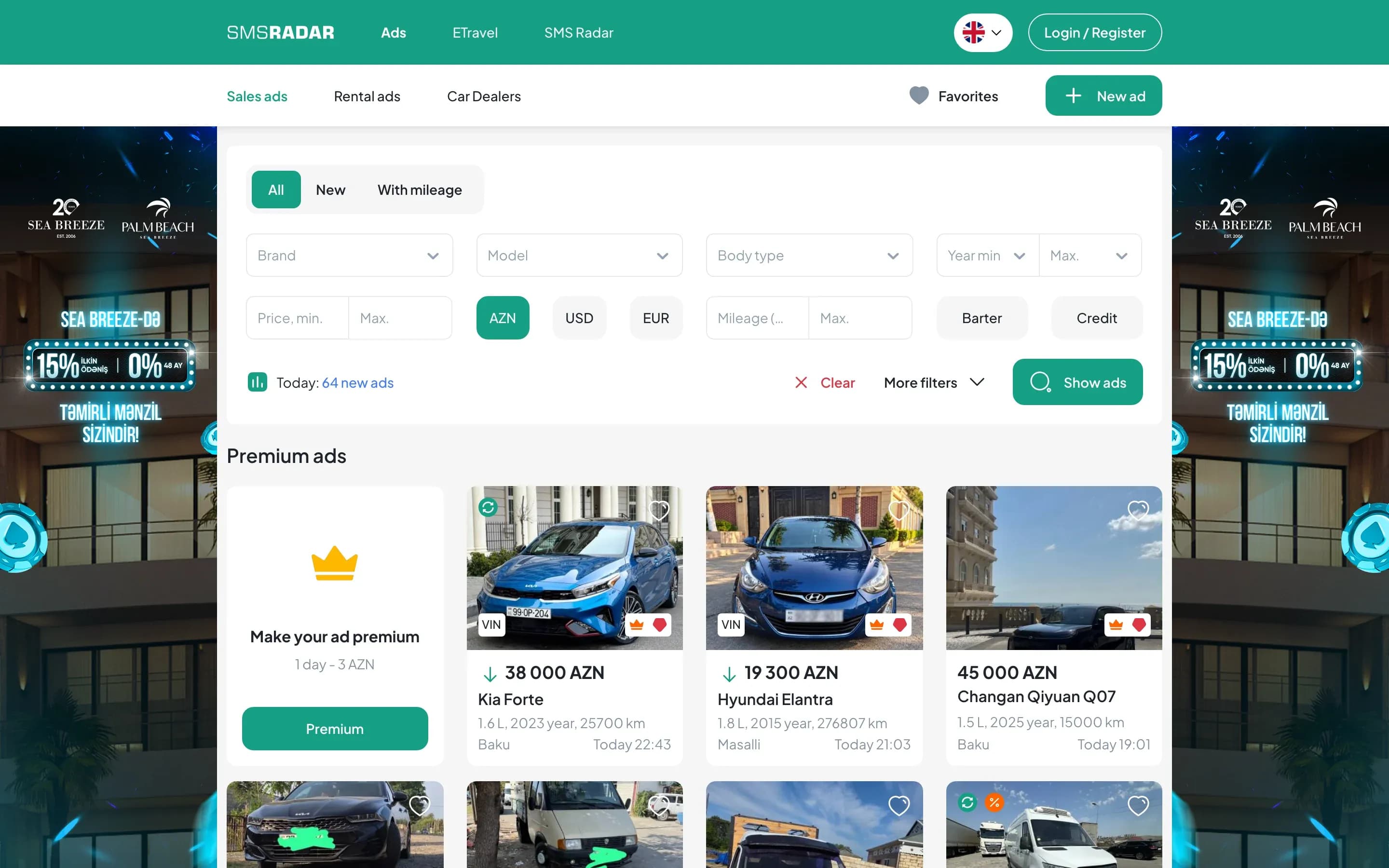This screenshot has height=868, width=1389.
Task: Open the Year min dropdown
Action: tap(987, 256)
